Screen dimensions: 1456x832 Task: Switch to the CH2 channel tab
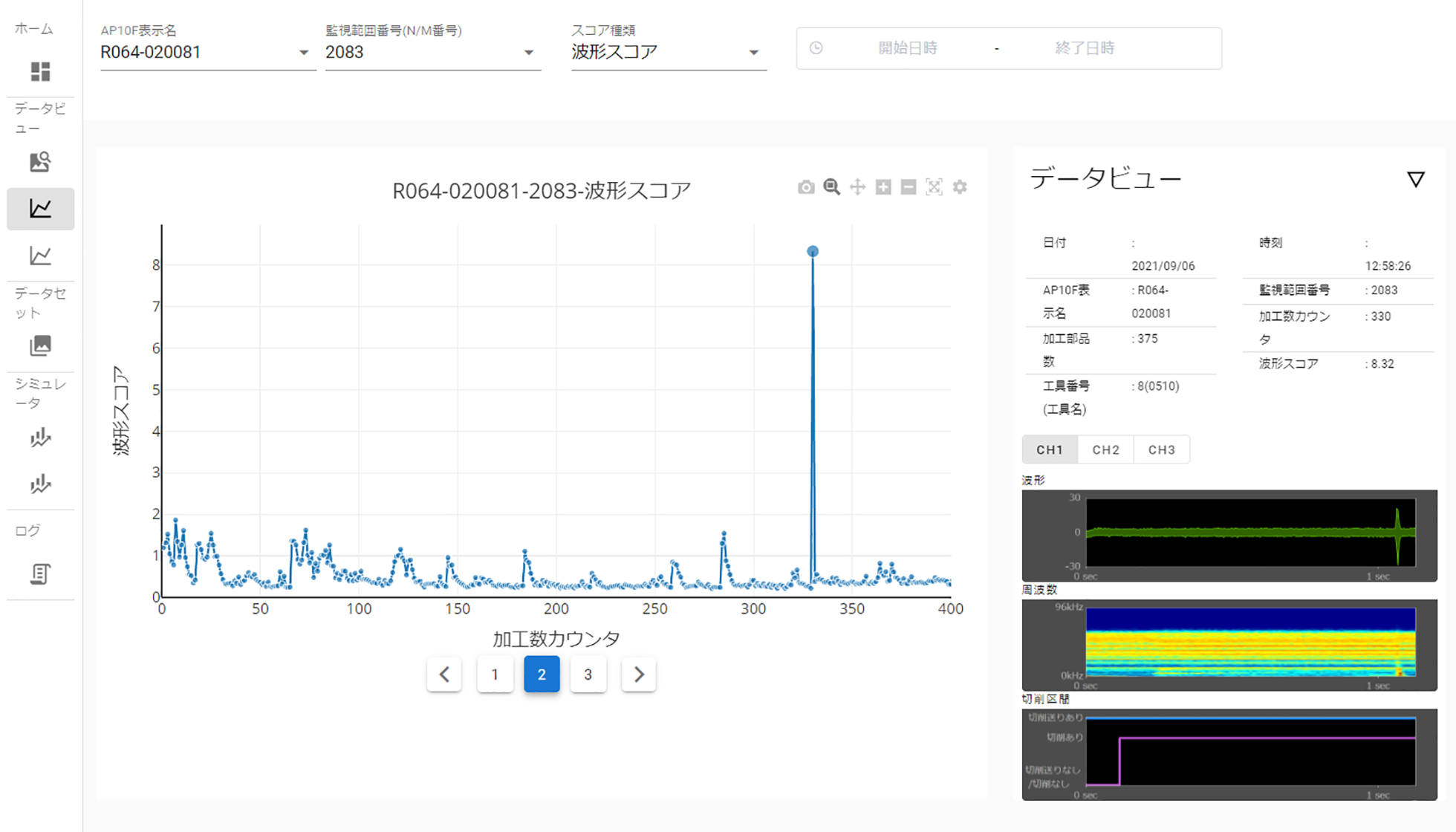pyautogui.click(x=1105, y=449)
